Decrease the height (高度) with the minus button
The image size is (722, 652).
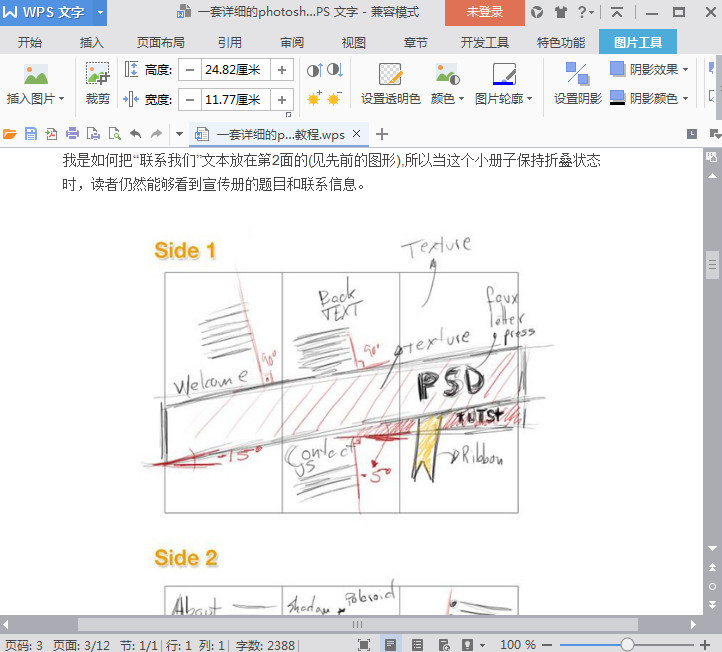(x=190, y=70)
